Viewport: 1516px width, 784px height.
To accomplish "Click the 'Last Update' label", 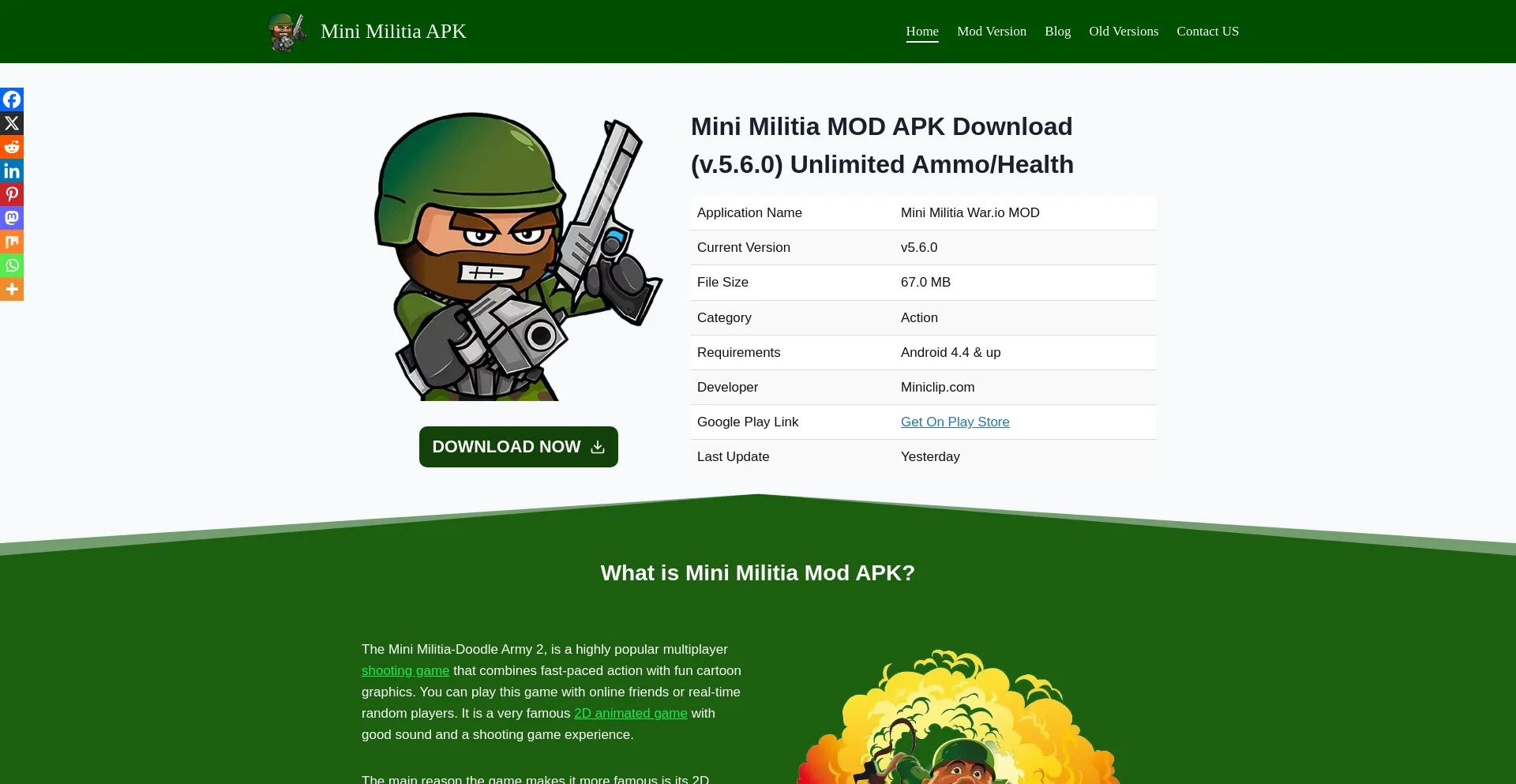I will [x=733, y=456].
